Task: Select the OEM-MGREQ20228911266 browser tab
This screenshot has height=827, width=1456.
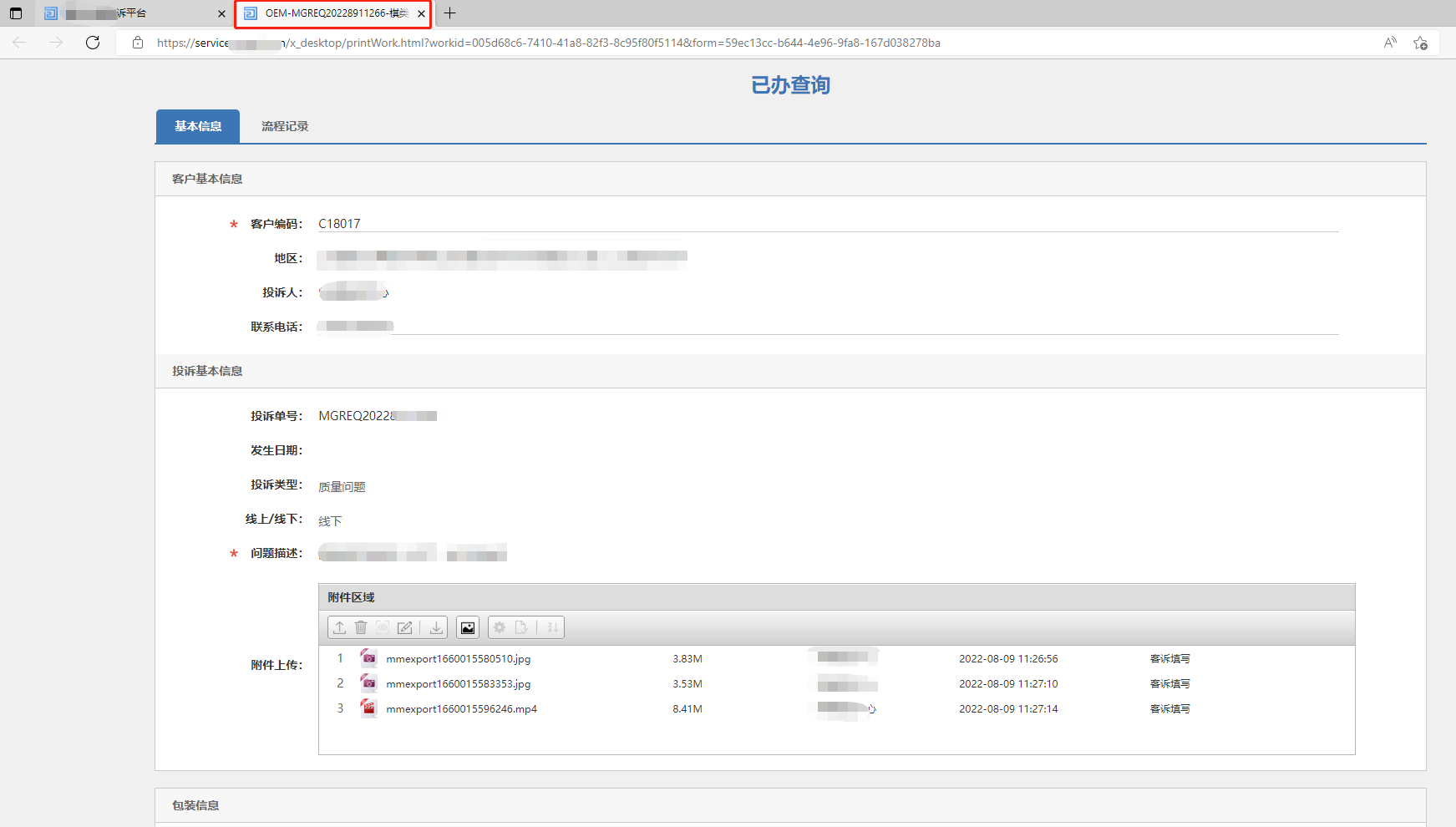Action: click(x=332, y=13)
